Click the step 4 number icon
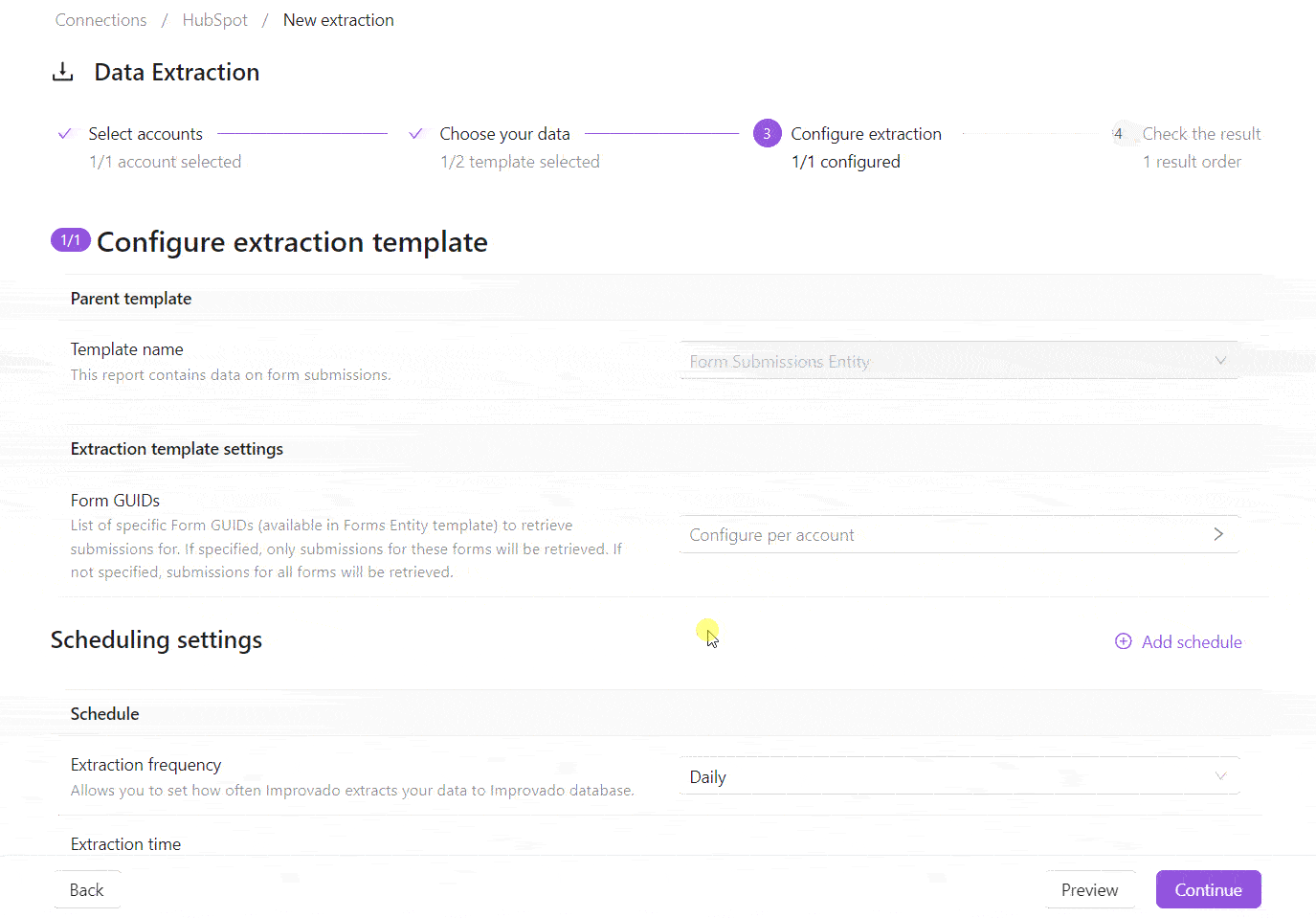Screen dimensions: 1316x918 click(1118, 134)
